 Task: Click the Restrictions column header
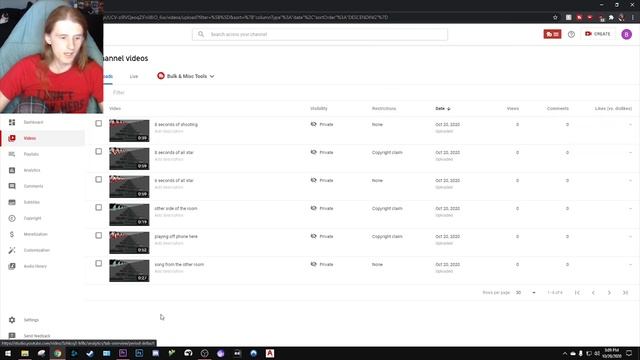click(384, 109)
